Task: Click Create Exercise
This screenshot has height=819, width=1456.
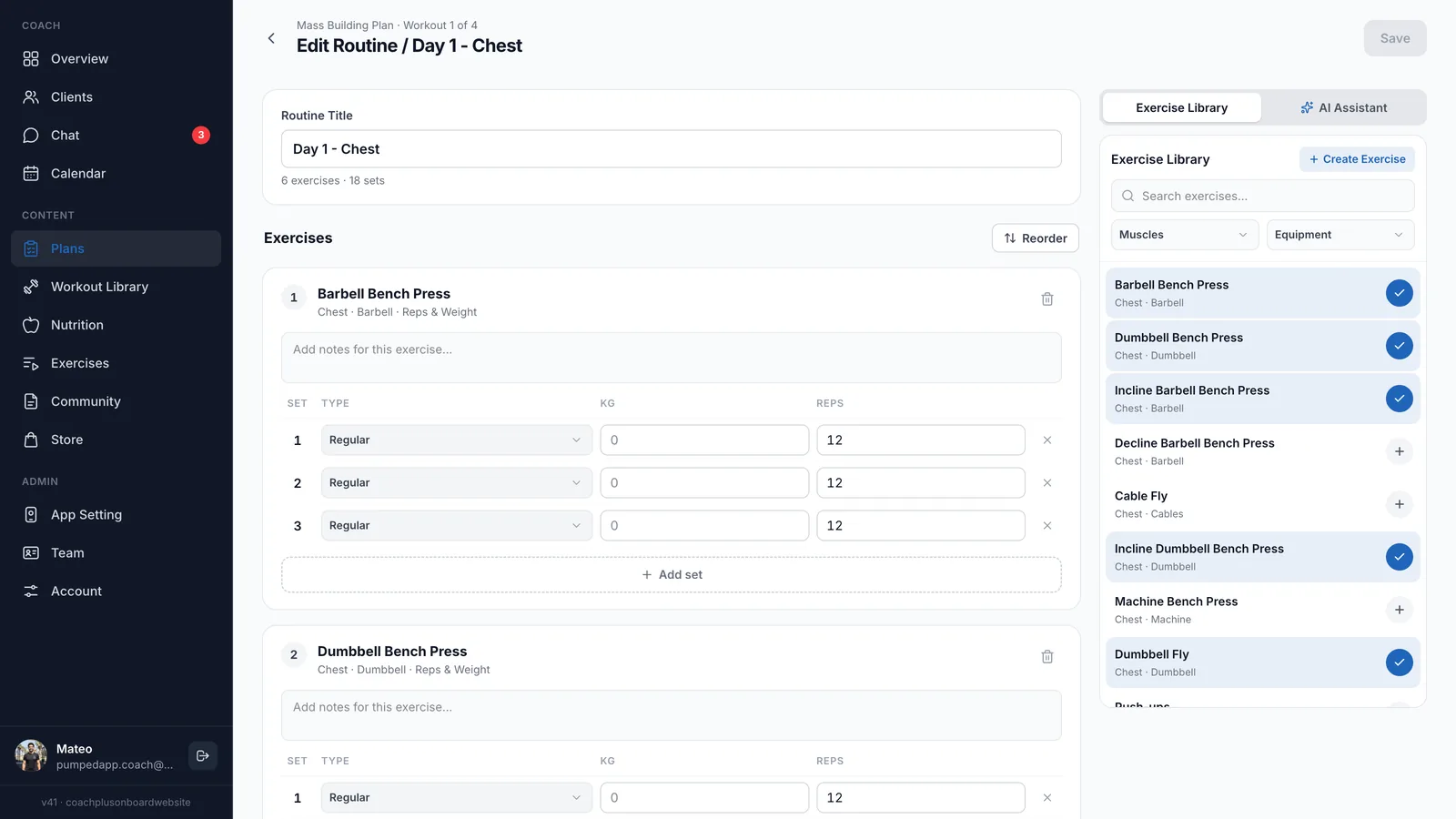Action: click(1357, 159)
